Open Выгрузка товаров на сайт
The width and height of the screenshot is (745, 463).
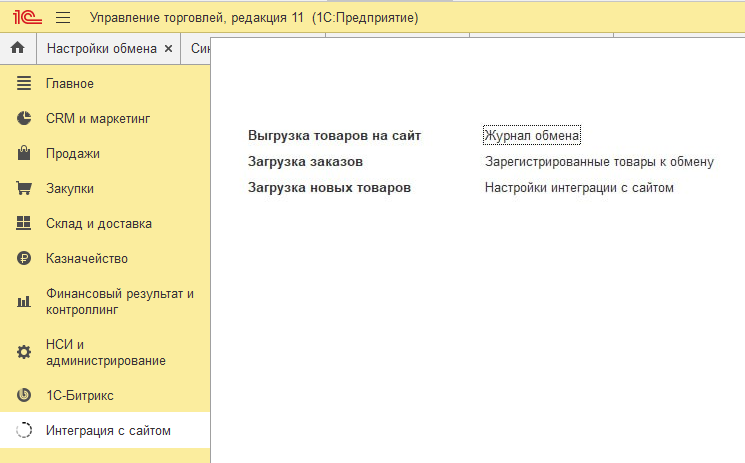[x=334, y=135]
